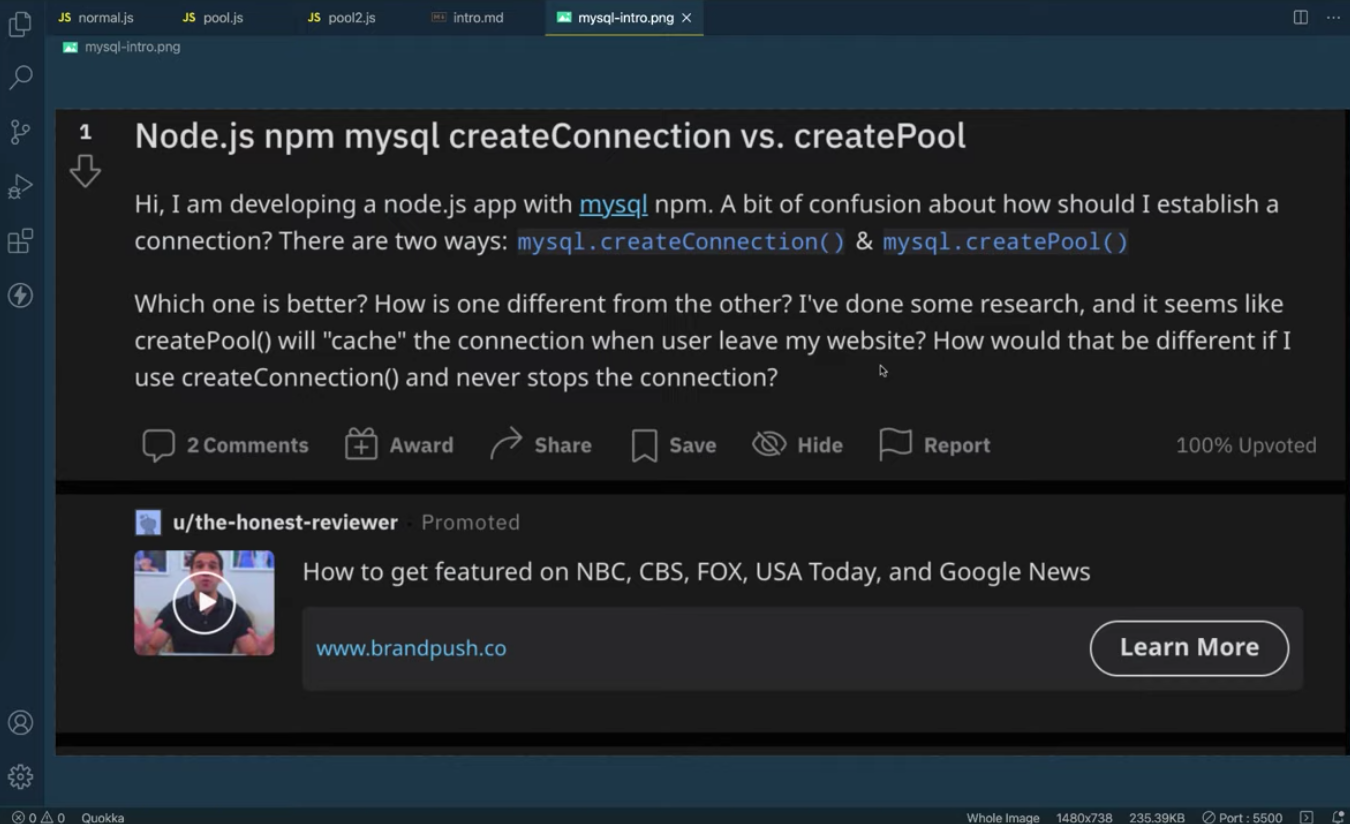Image resolution: width=1350 pixels, height=824 pixels.
Task: Click the Learn More button
Action: [1189, 648]
